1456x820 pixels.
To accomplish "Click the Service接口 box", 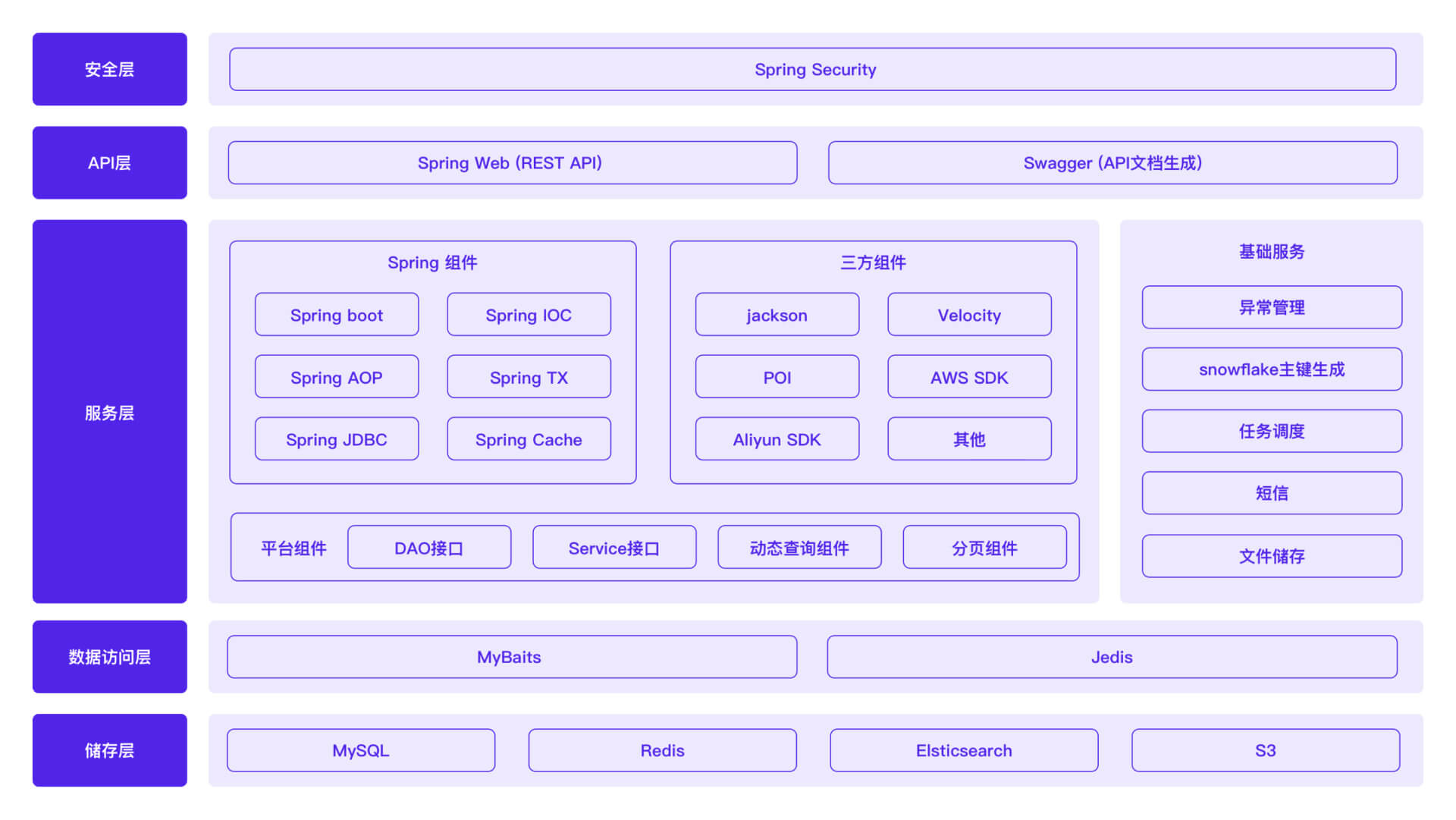I will (x=614, y=548).
